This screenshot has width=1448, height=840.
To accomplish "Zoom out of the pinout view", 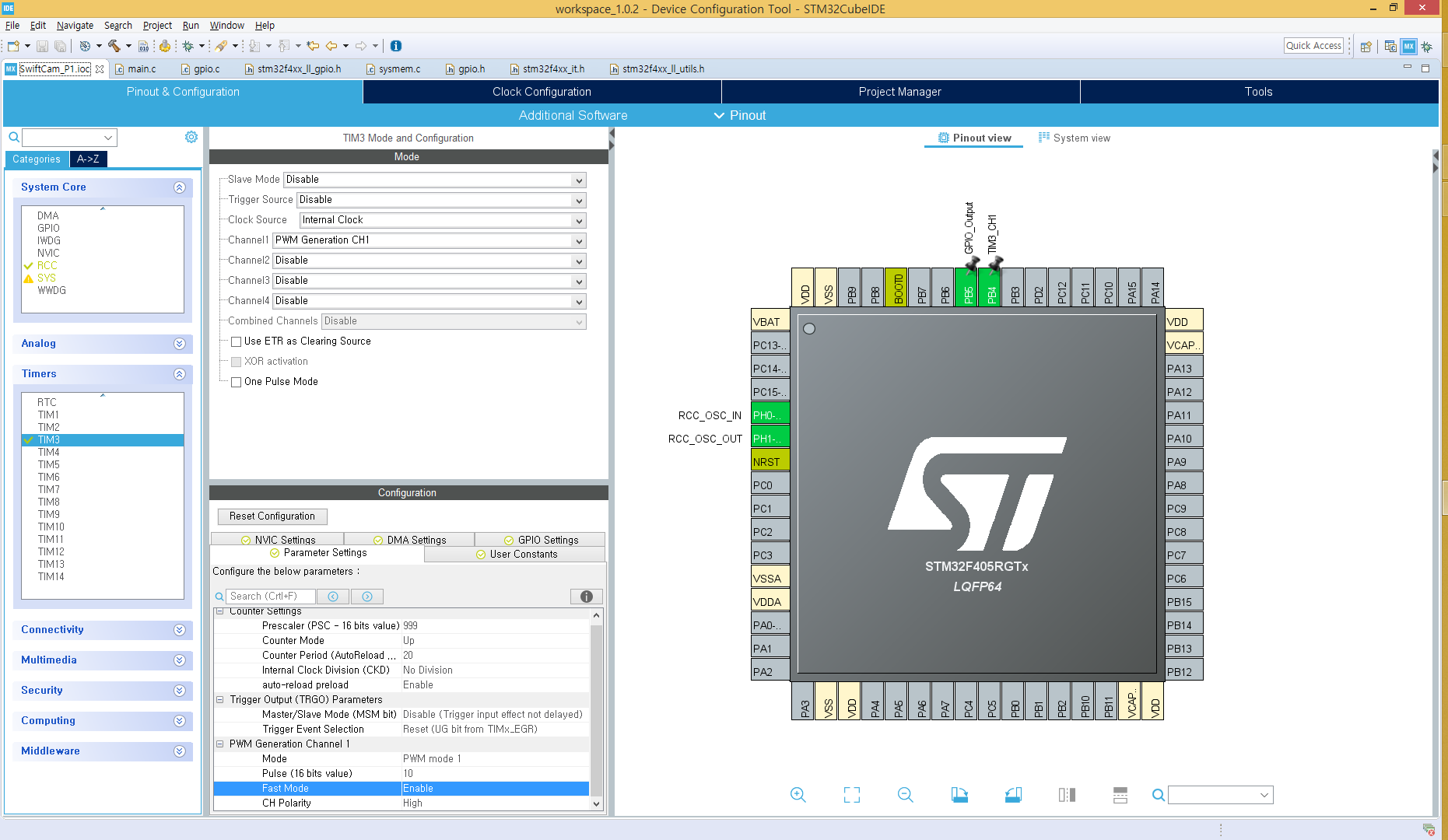I will (905, 794).
